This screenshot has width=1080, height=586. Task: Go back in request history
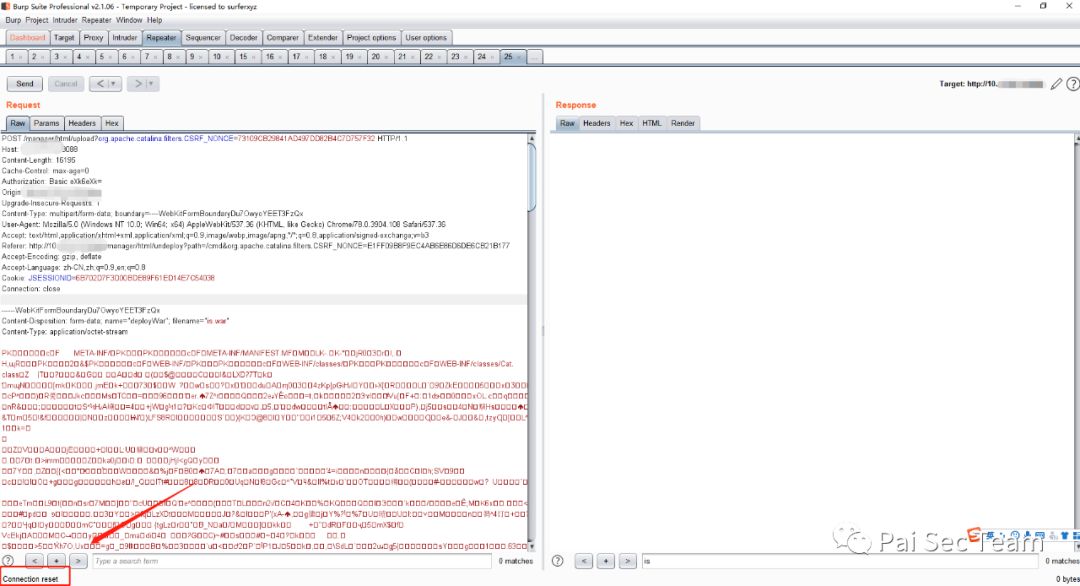pos(101,84)
